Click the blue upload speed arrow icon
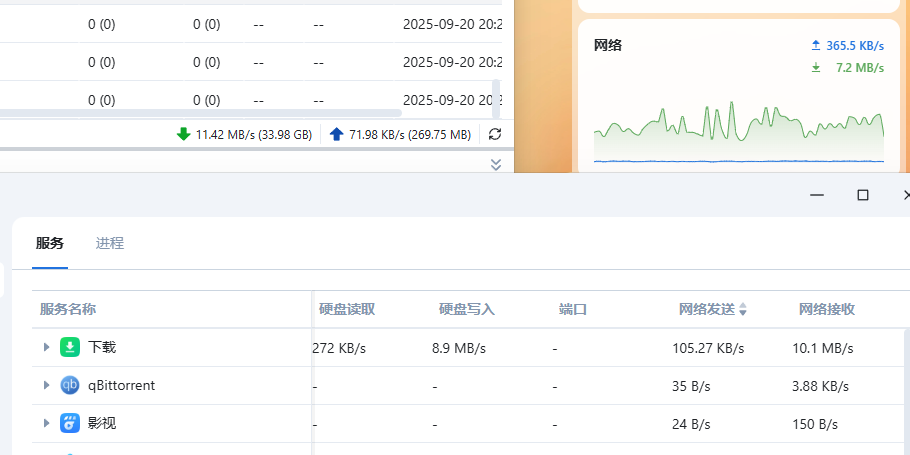Screen dimensions: 910x455 [x=337, y=135]
